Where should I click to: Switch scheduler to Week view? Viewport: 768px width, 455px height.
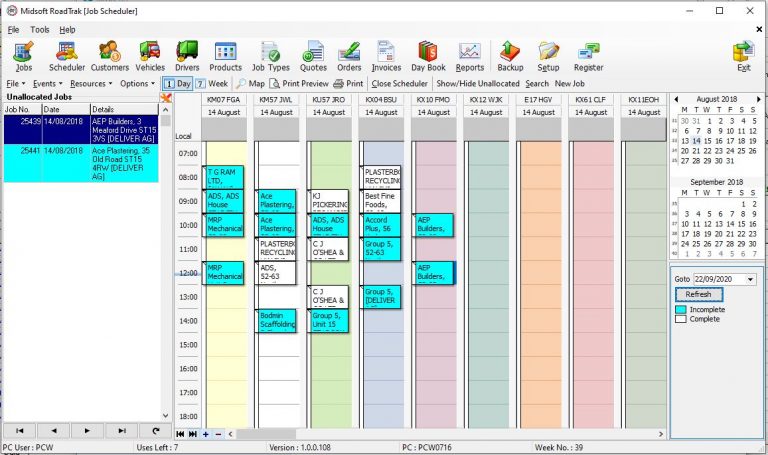click(212, 84)
